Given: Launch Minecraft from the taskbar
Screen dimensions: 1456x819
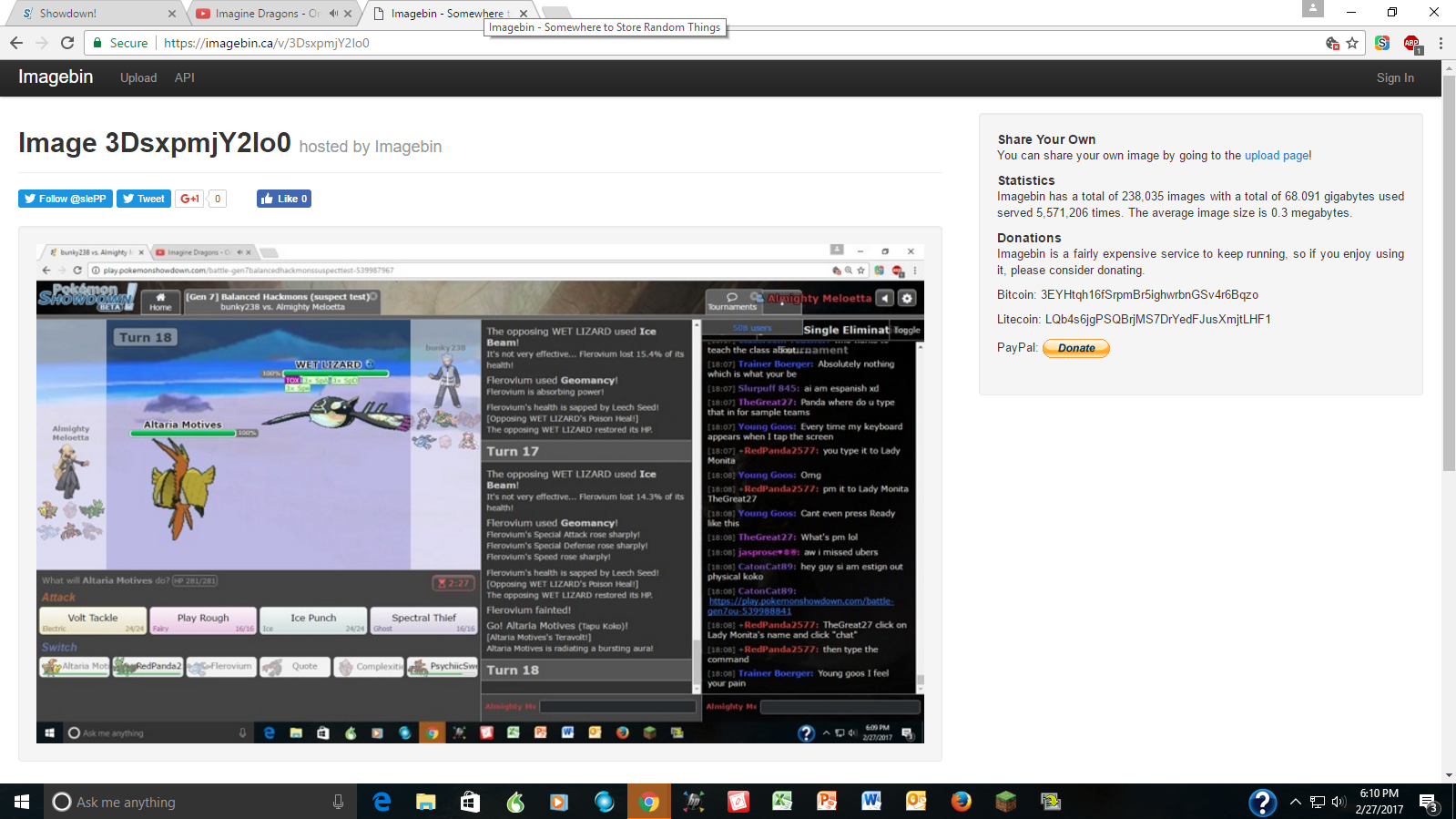Looking at the screenshot, I should click(1005, 802).
